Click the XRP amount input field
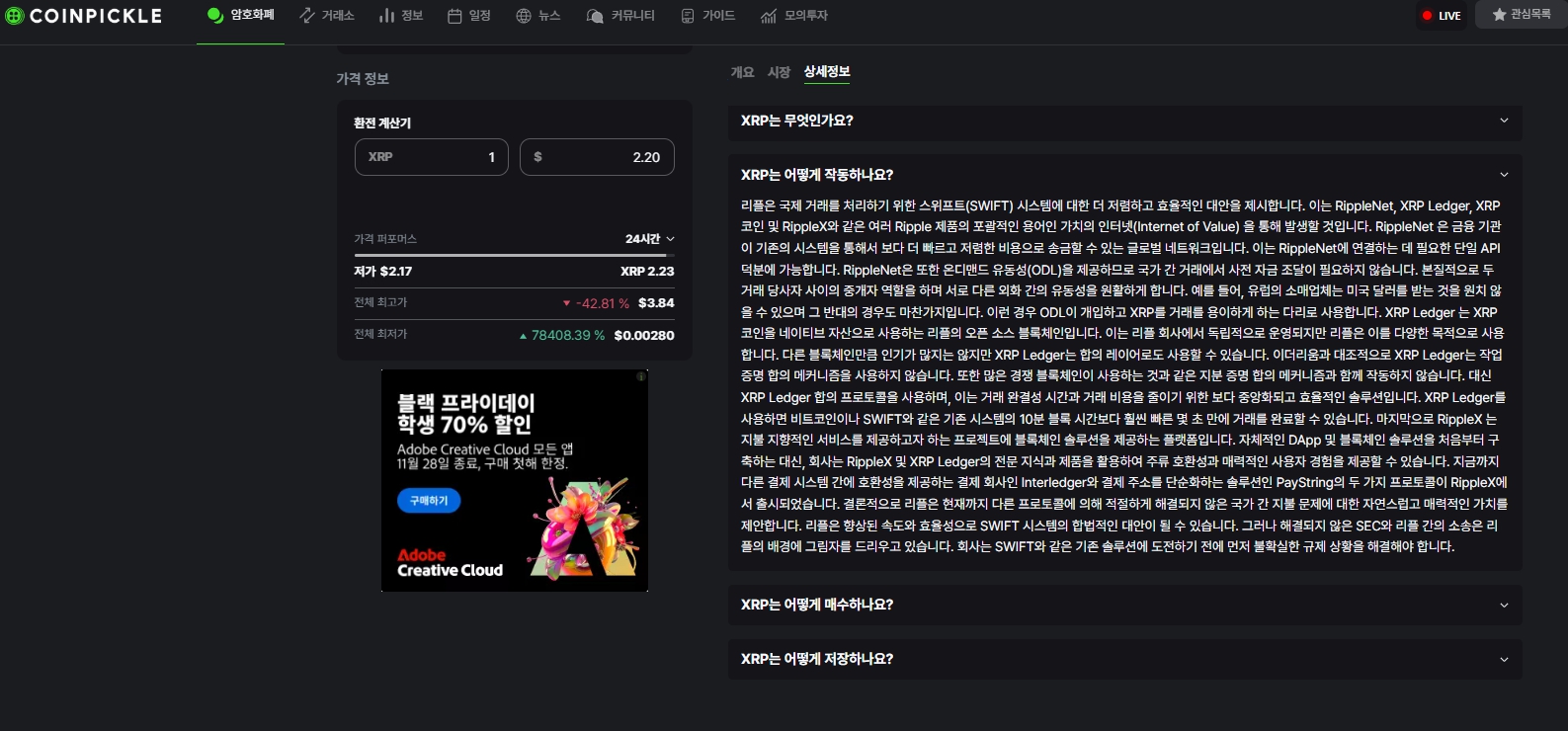Image resolution: width=1568 pixels, height=731 pixels. 432,157
